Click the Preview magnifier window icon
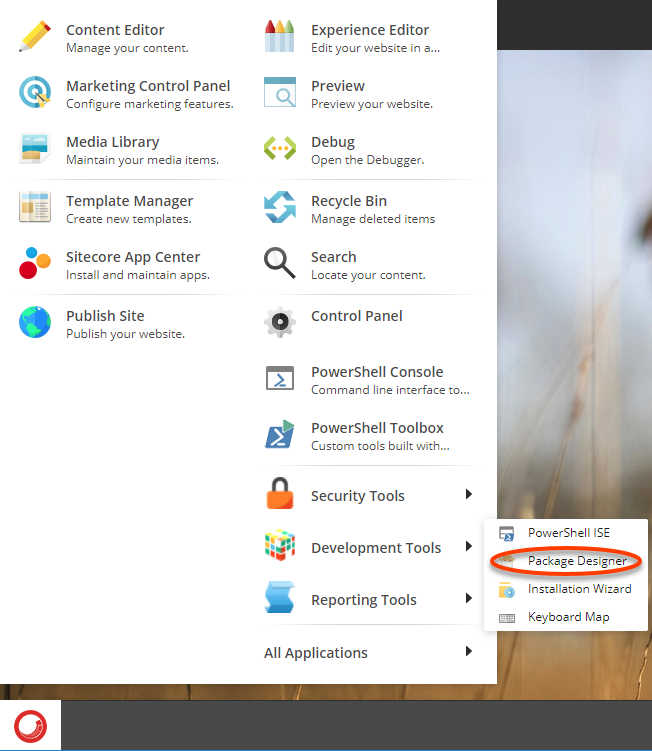The height and width of the screenshot is (751, 652). pos(280,92)
